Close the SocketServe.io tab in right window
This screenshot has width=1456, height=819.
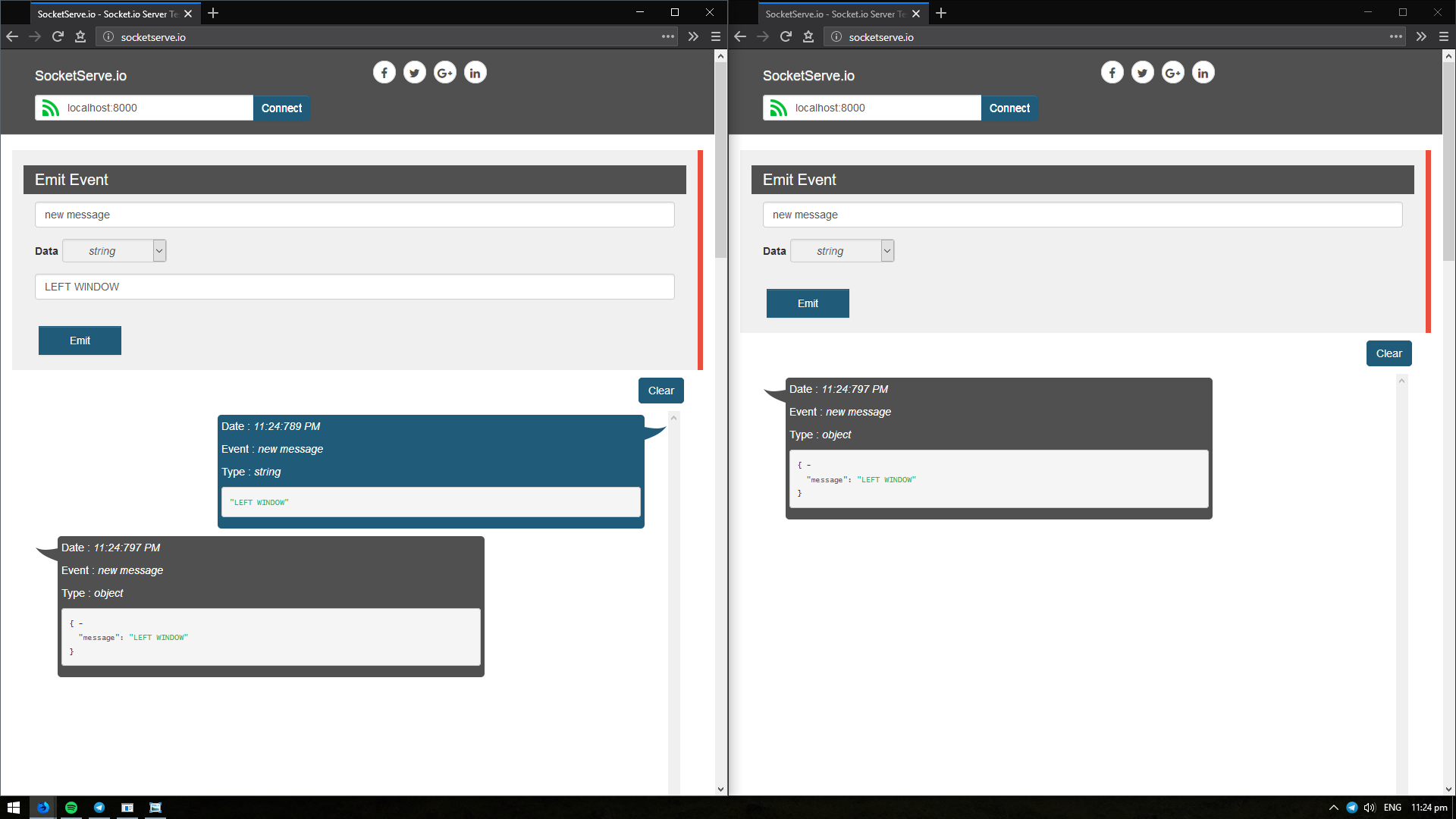click(916, 14)
